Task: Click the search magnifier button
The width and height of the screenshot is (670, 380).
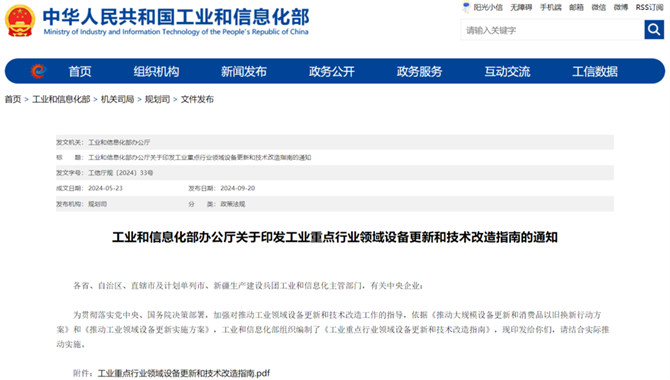Action: 654,29
